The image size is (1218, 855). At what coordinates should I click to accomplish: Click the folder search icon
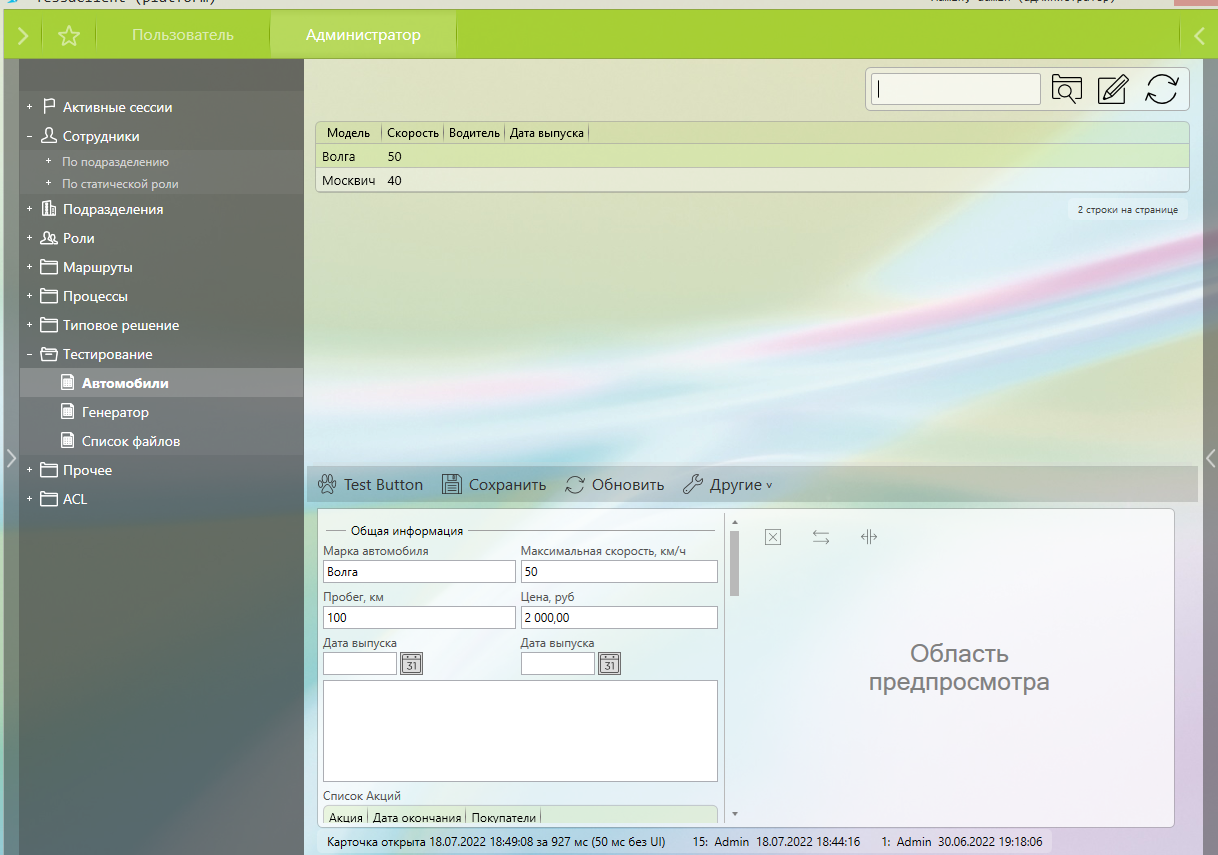point(1067,89)
